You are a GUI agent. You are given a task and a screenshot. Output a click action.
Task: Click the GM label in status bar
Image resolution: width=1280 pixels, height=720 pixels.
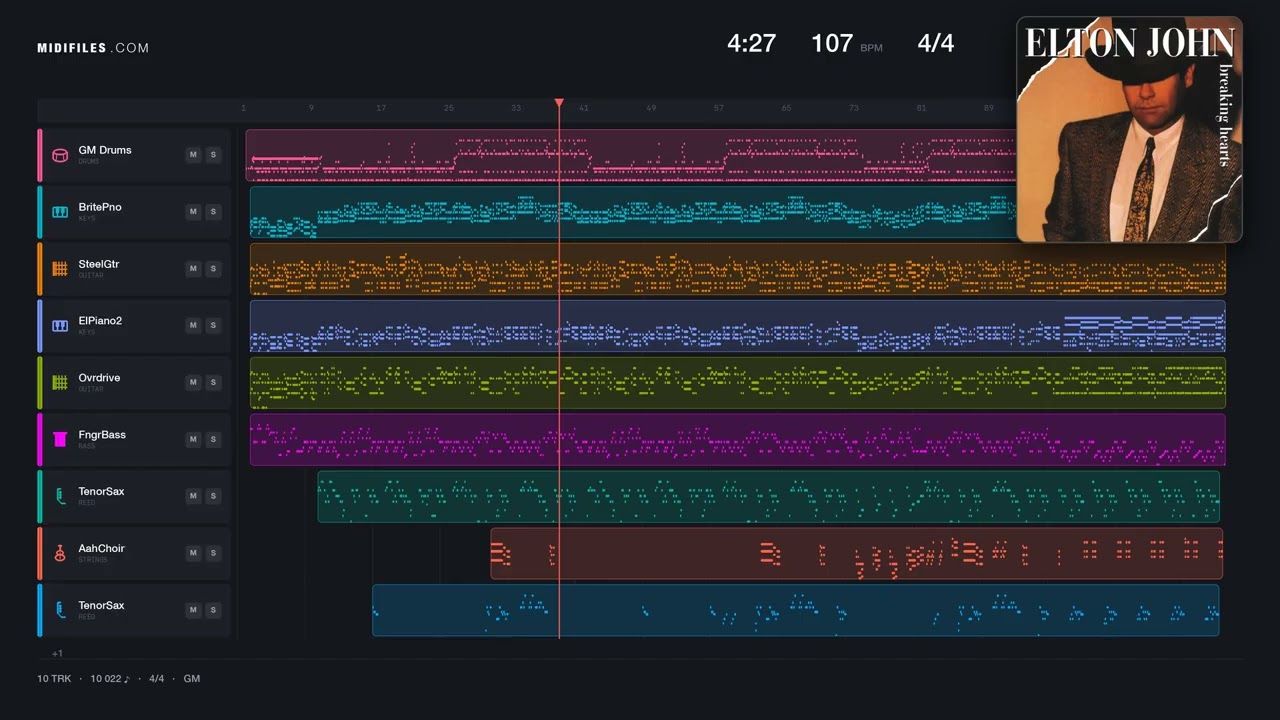[x=192, y=679]
